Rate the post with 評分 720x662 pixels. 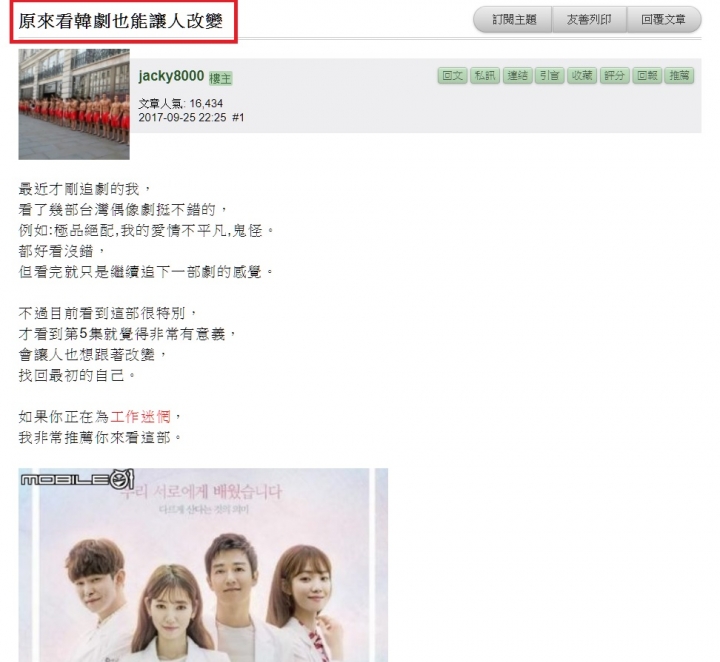[x=614, y=76]
